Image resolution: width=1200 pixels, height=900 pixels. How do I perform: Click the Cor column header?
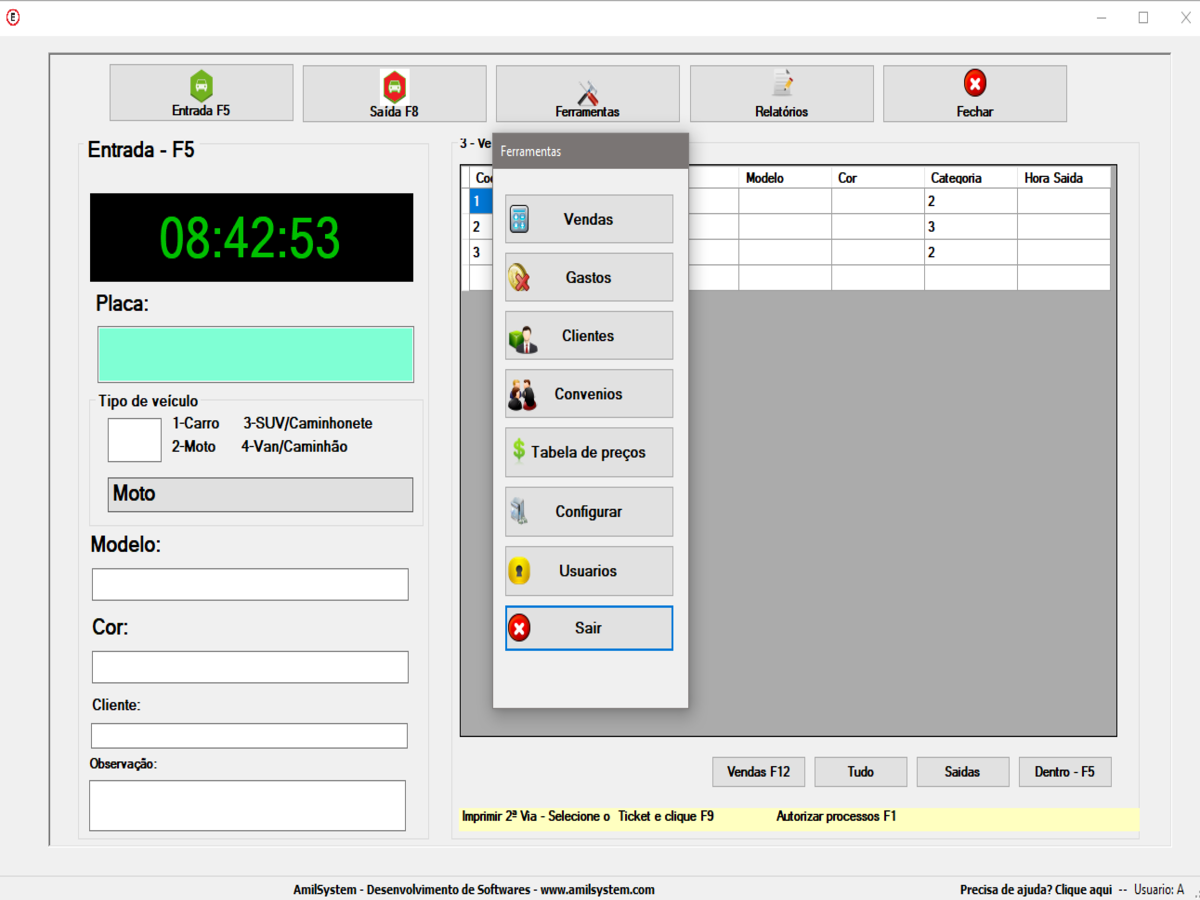pyautogui.click(x=877, y=178)
